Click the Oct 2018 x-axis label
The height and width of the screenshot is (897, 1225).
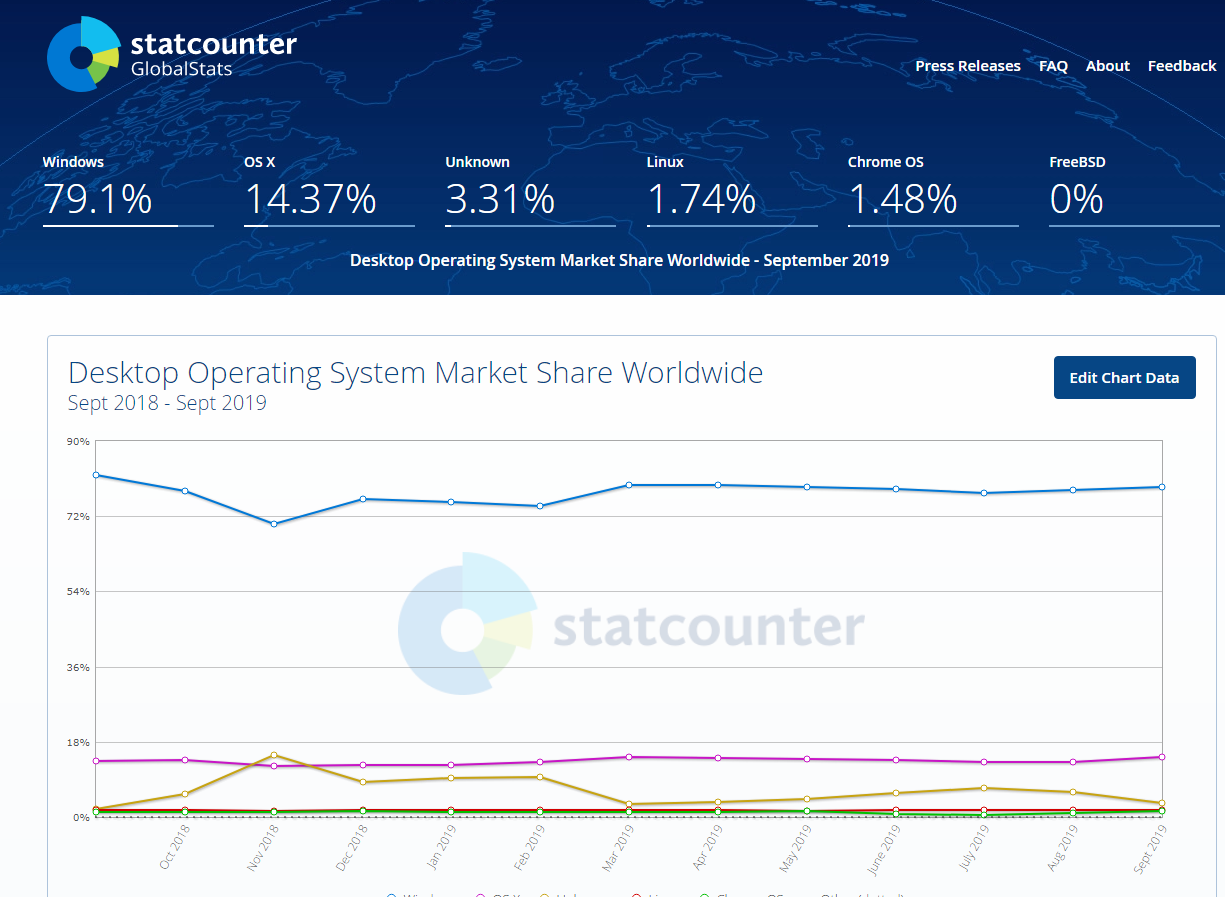[174, 845]
